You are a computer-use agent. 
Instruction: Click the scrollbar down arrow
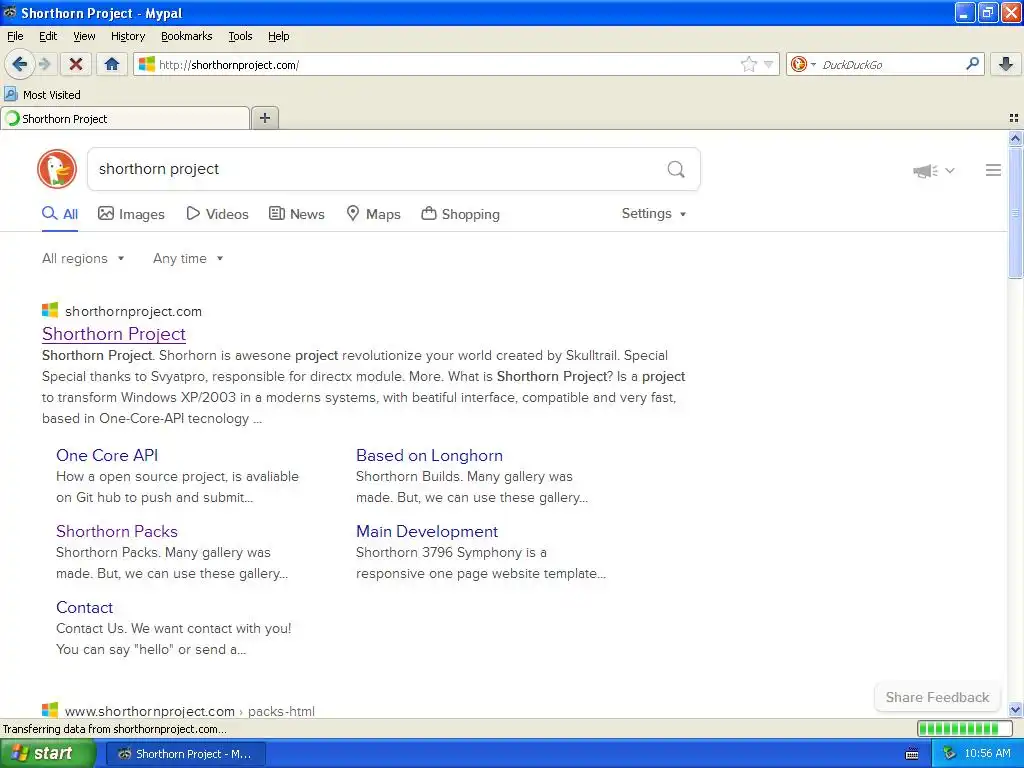coord(1015,709)
